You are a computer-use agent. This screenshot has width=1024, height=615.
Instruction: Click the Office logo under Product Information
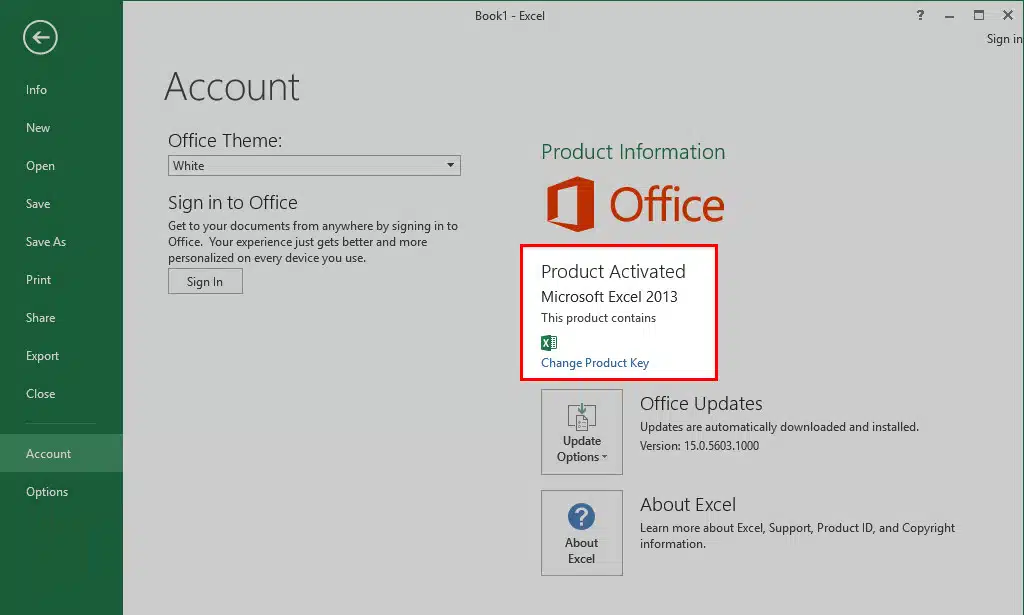(x=635, y=204)
